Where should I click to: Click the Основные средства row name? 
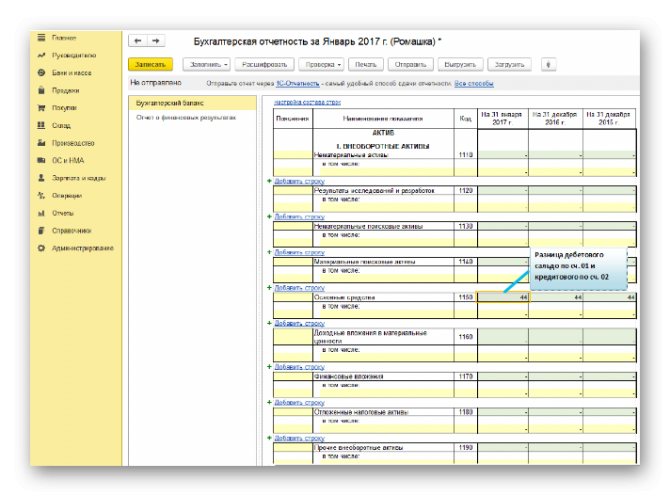click(344, 297)
